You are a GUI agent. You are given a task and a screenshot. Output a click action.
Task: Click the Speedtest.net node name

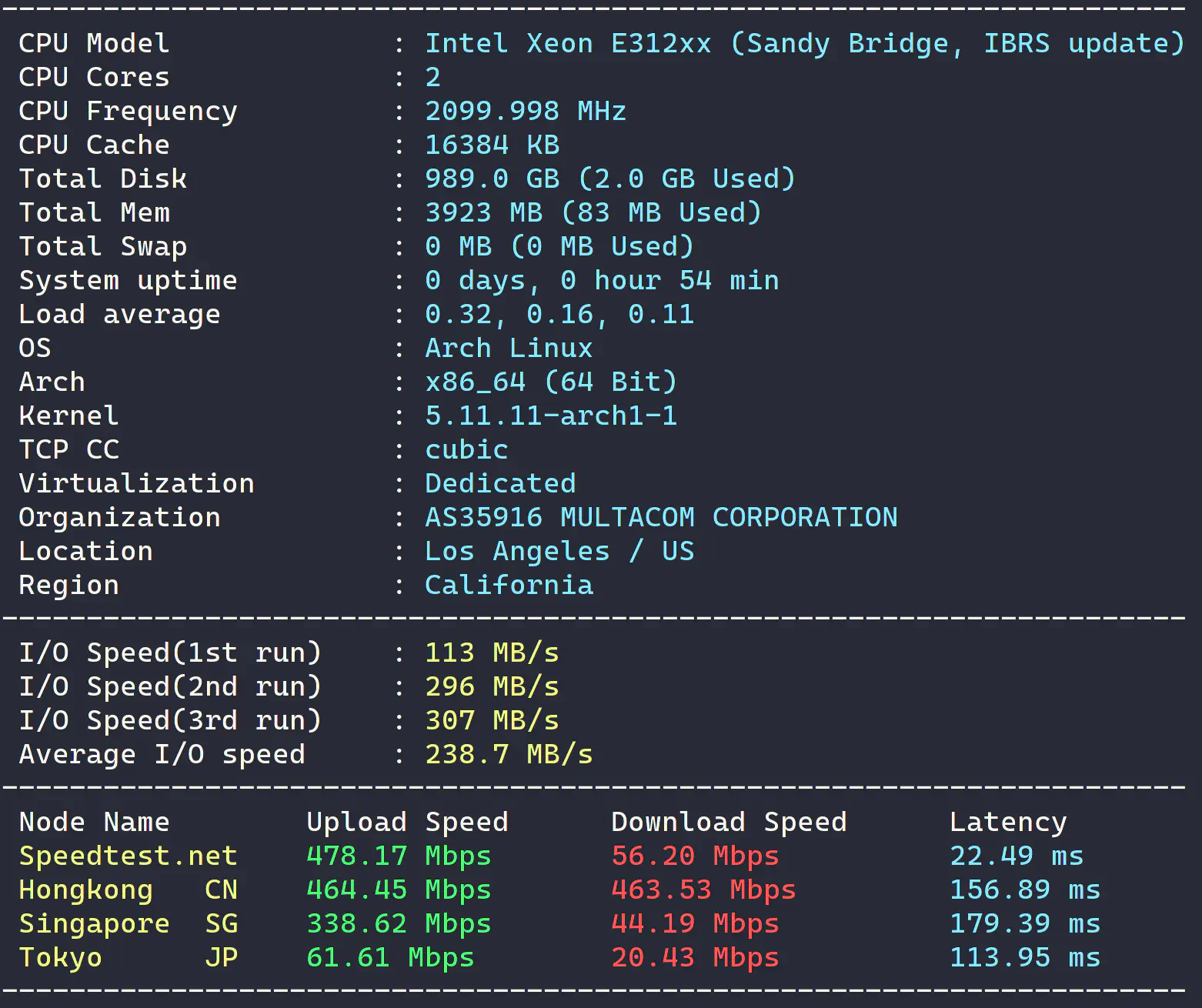(x=128, y=856)
